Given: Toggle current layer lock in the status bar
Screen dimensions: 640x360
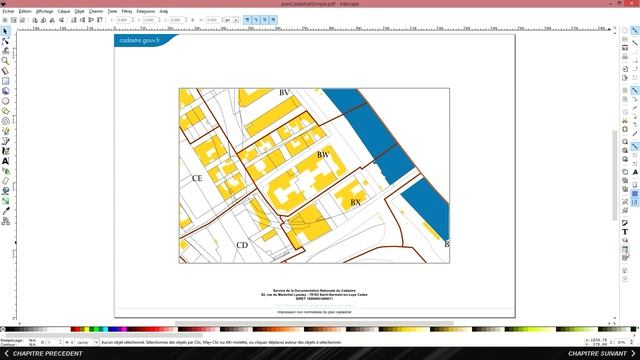Looking at the screenshot, I should coord(72,342).
